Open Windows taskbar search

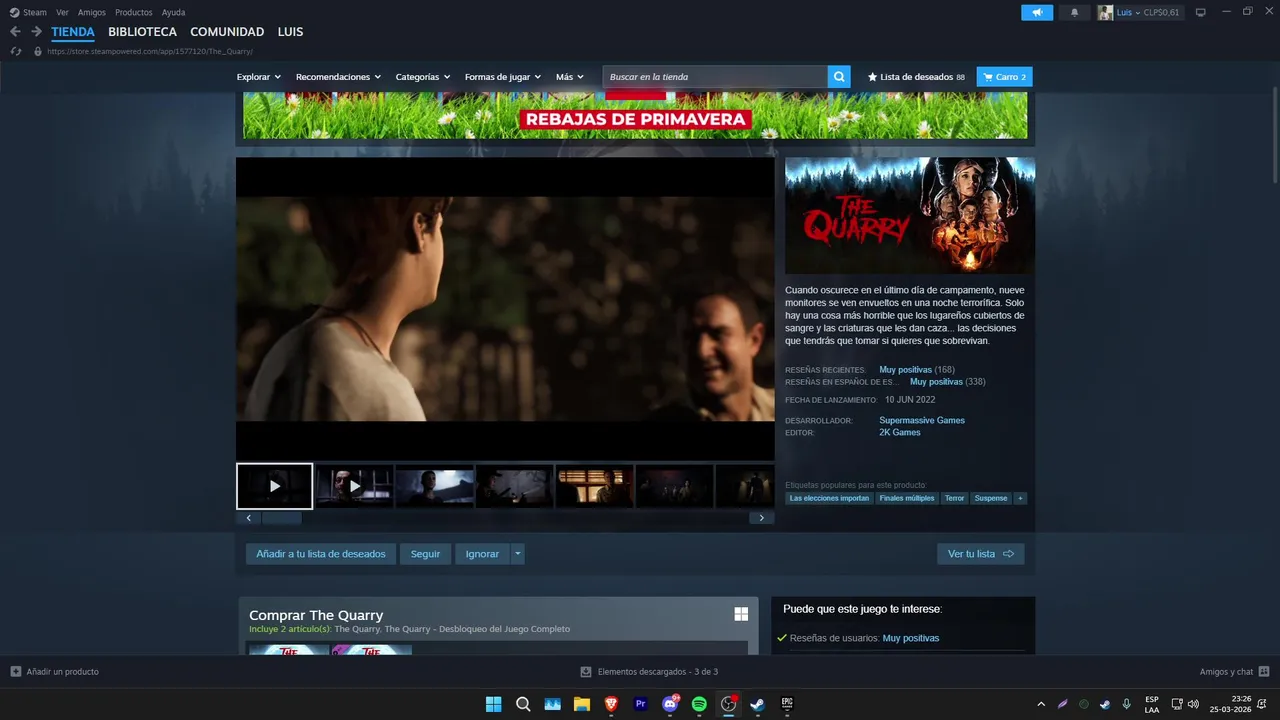point(523,704)
